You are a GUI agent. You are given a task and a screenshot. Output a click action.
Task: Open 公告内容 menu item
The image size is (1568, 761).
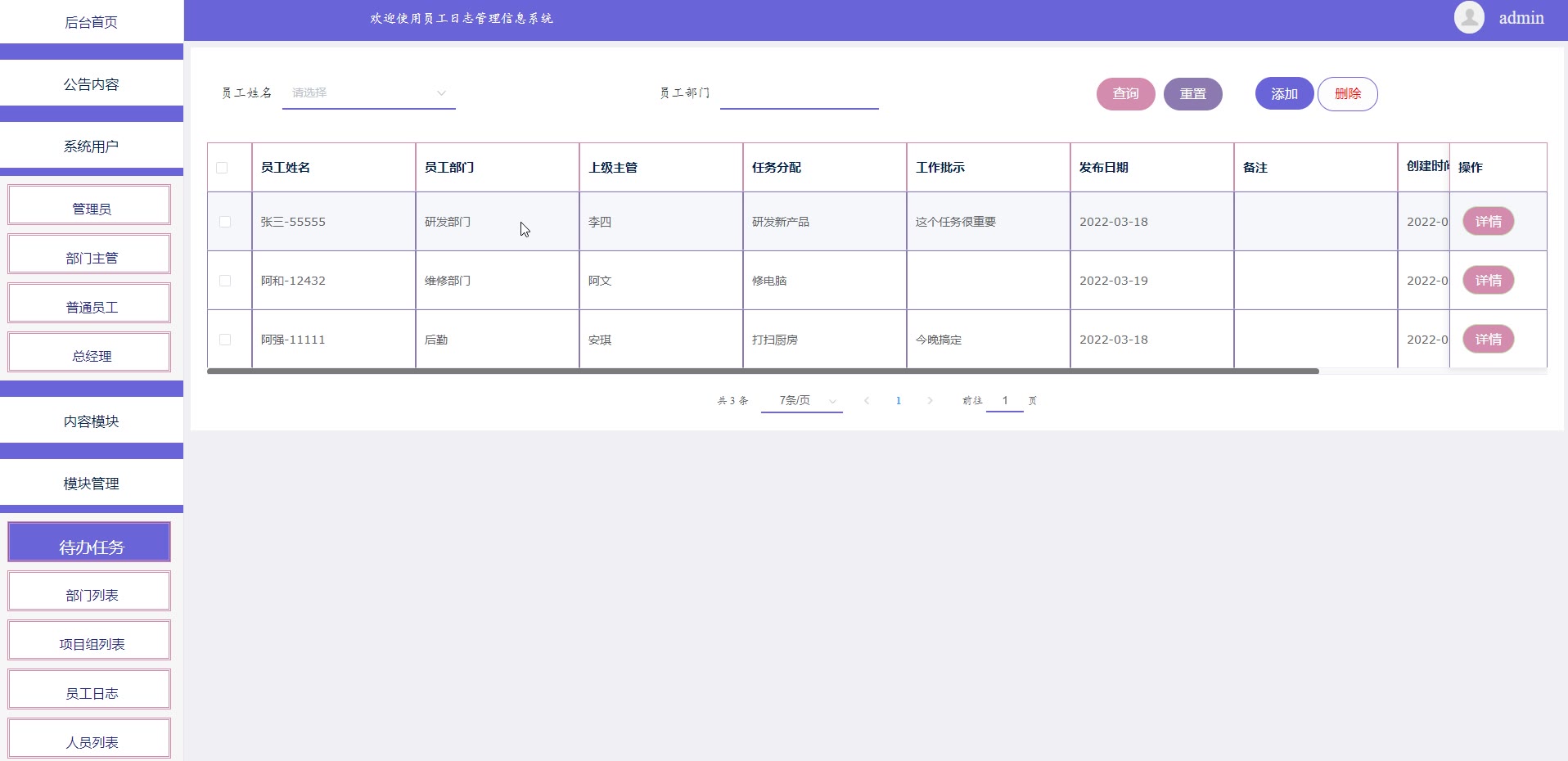click(91, 84)
